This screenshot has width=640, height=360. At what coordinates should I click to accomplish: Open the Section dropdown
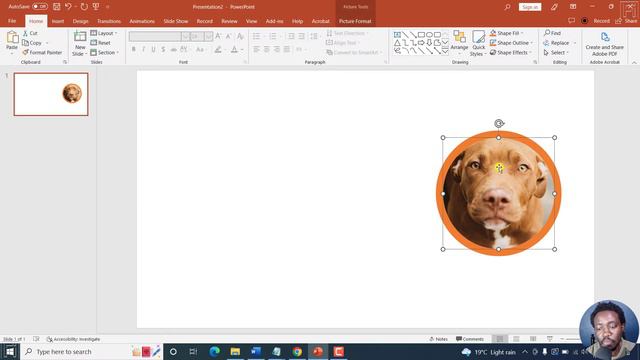[104, 53]
